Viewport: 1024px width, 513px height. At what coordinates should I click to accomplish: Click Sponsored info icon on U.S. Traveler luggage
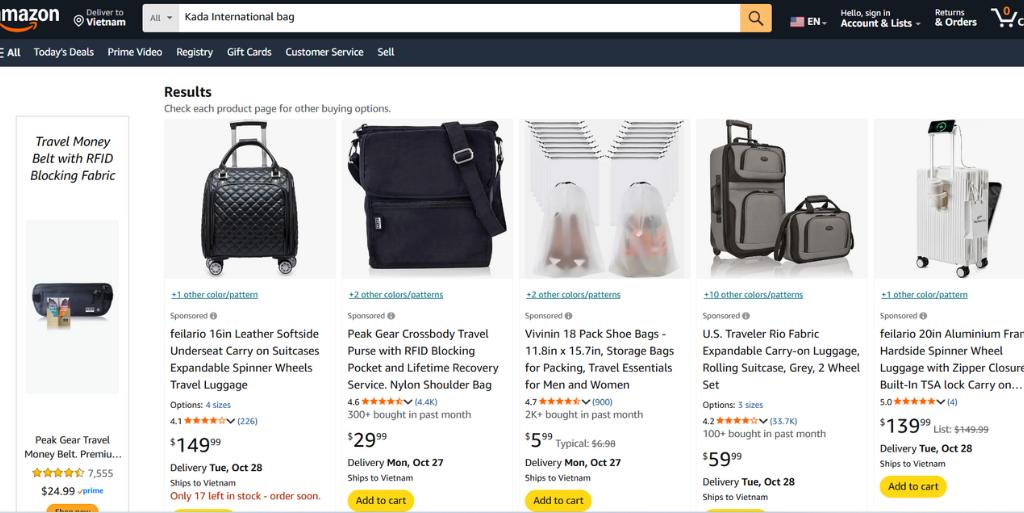[x=746, y=316]
